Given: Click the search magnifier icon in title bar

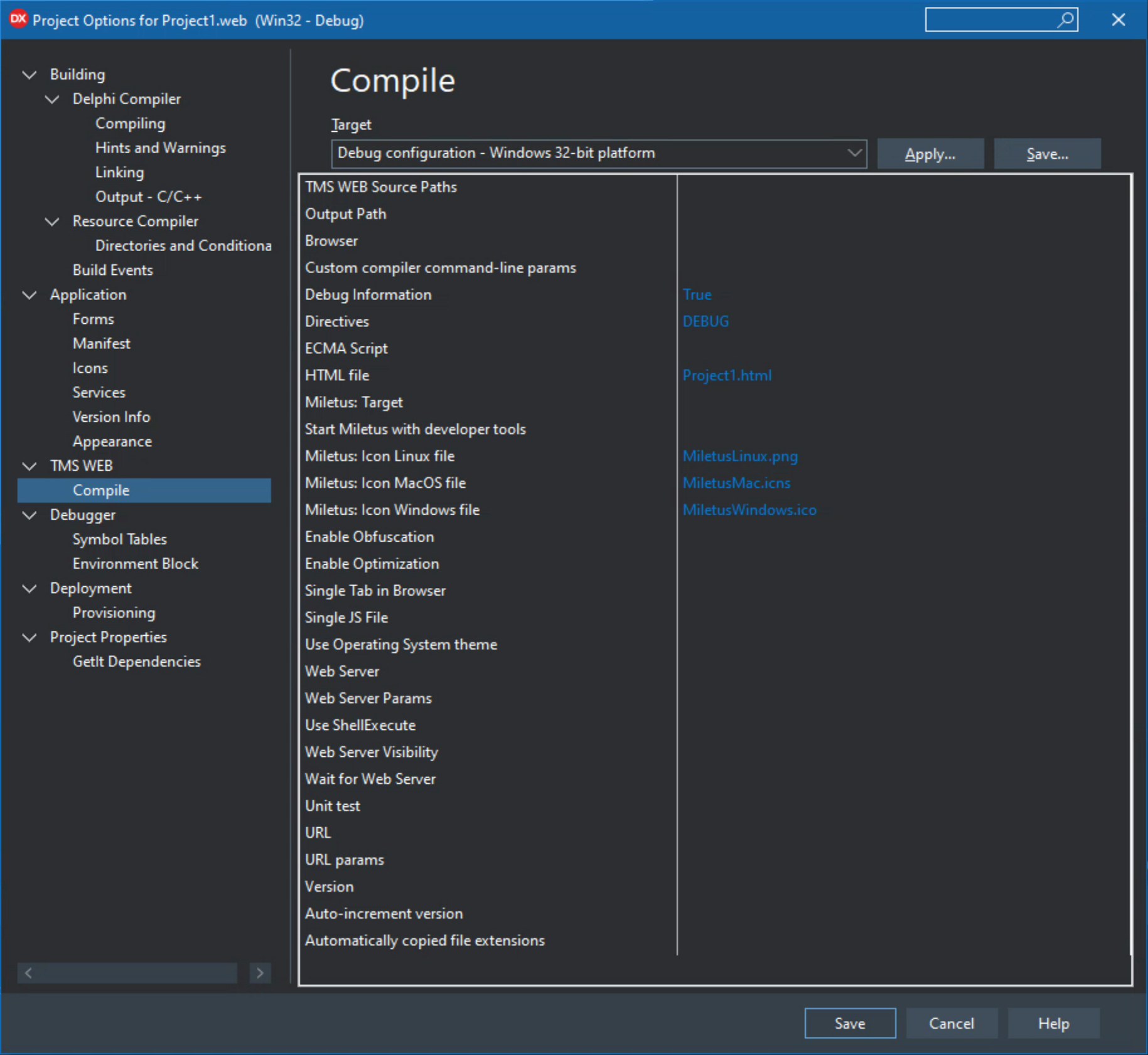Looking at the screenshot, I should tap(1066, 20).
